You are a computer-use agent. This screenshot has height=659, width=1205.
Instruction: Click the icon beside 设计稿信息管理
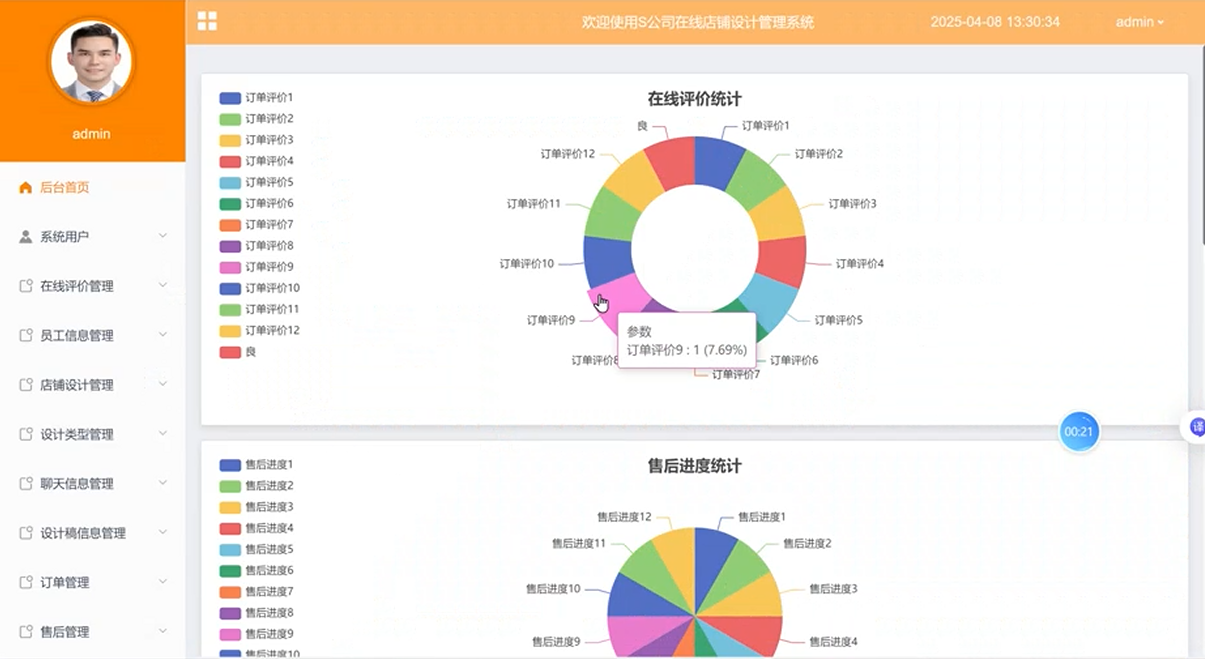26,533
